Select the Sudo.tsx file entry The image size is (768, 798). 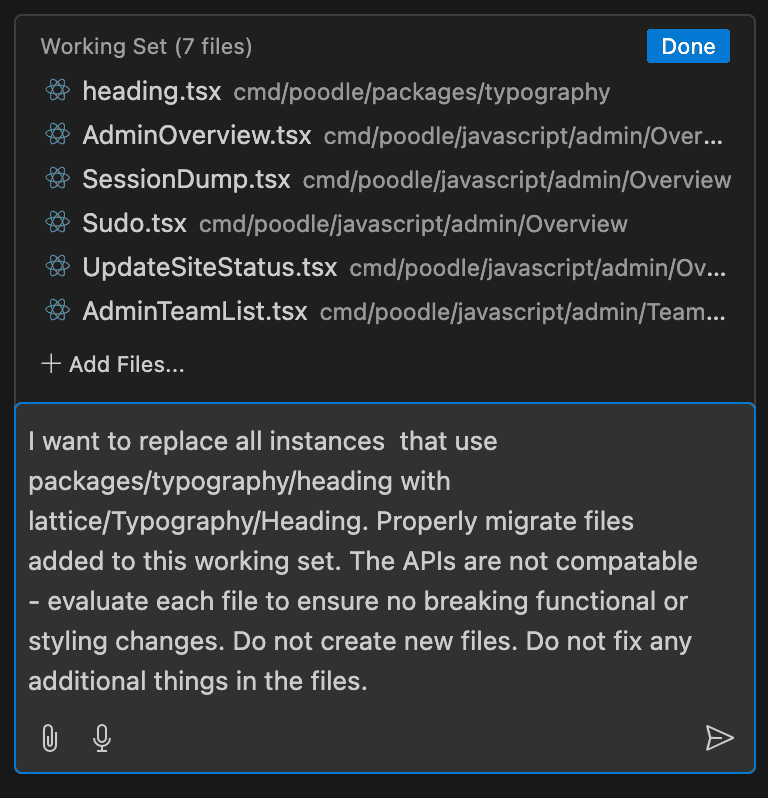click(x=134, y=223)
